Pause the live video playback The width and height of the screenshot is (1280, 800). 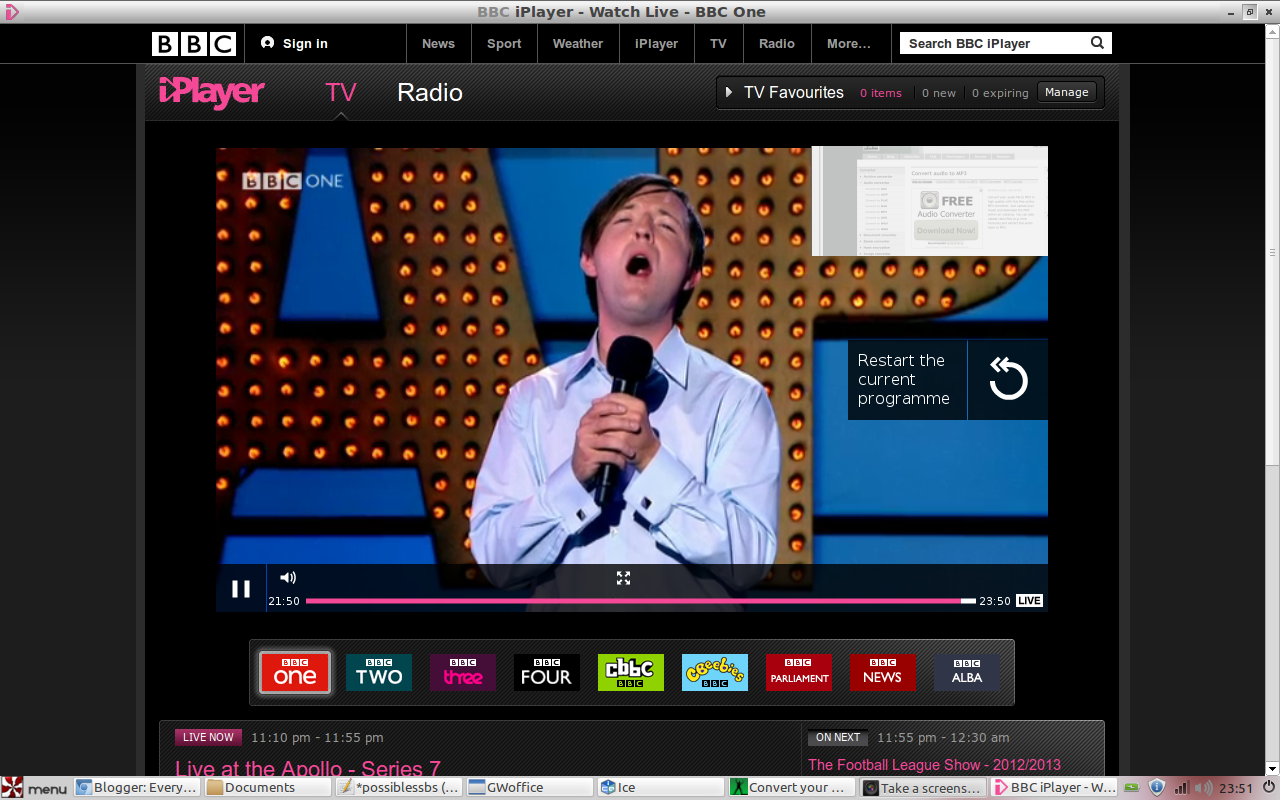click(x=241, y=589)
